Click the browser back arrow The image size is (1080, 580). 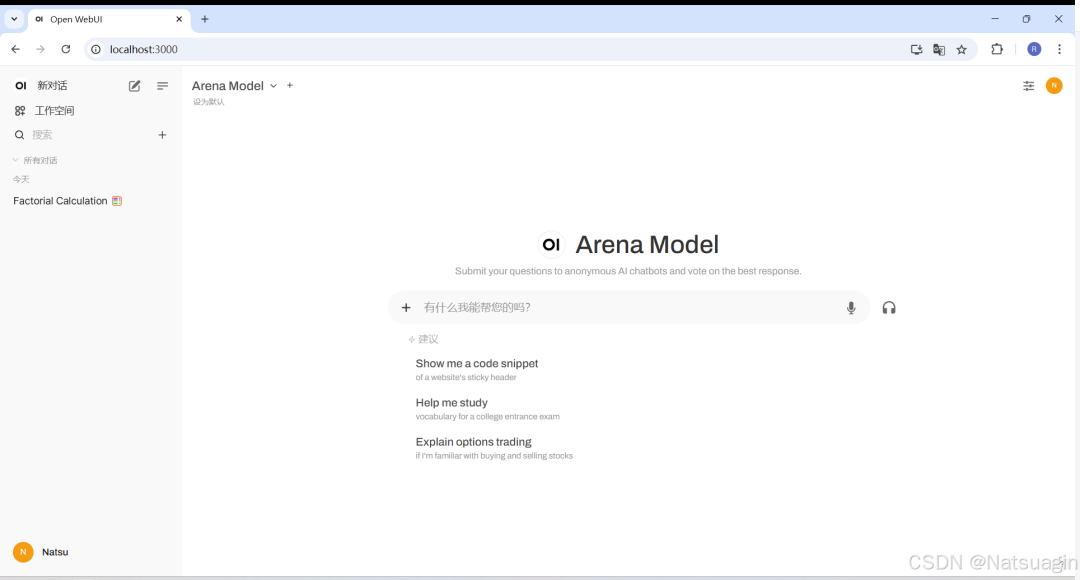[x=16, y=50]
